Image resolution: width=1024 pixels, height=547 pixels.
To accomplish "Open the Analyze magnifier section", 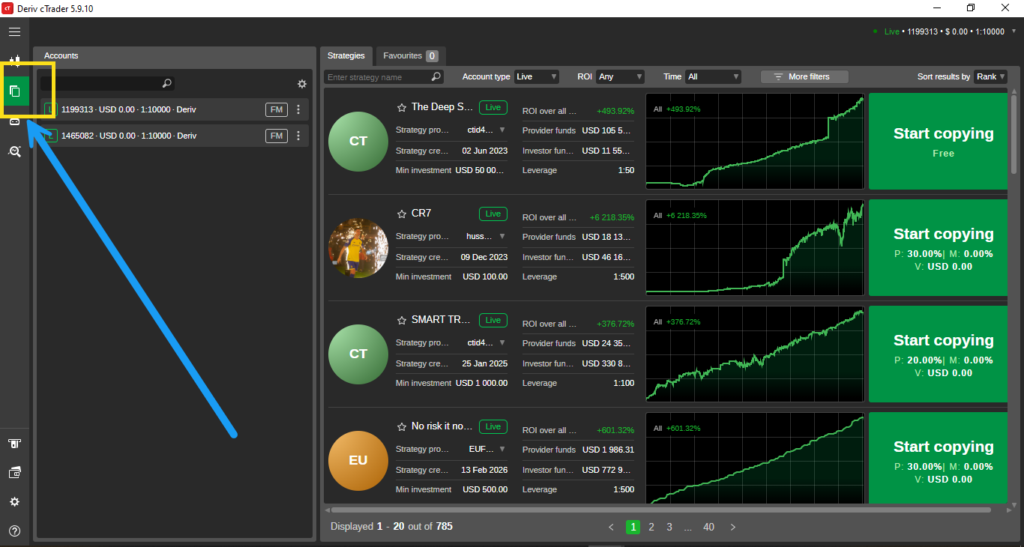I will [14, 151].
